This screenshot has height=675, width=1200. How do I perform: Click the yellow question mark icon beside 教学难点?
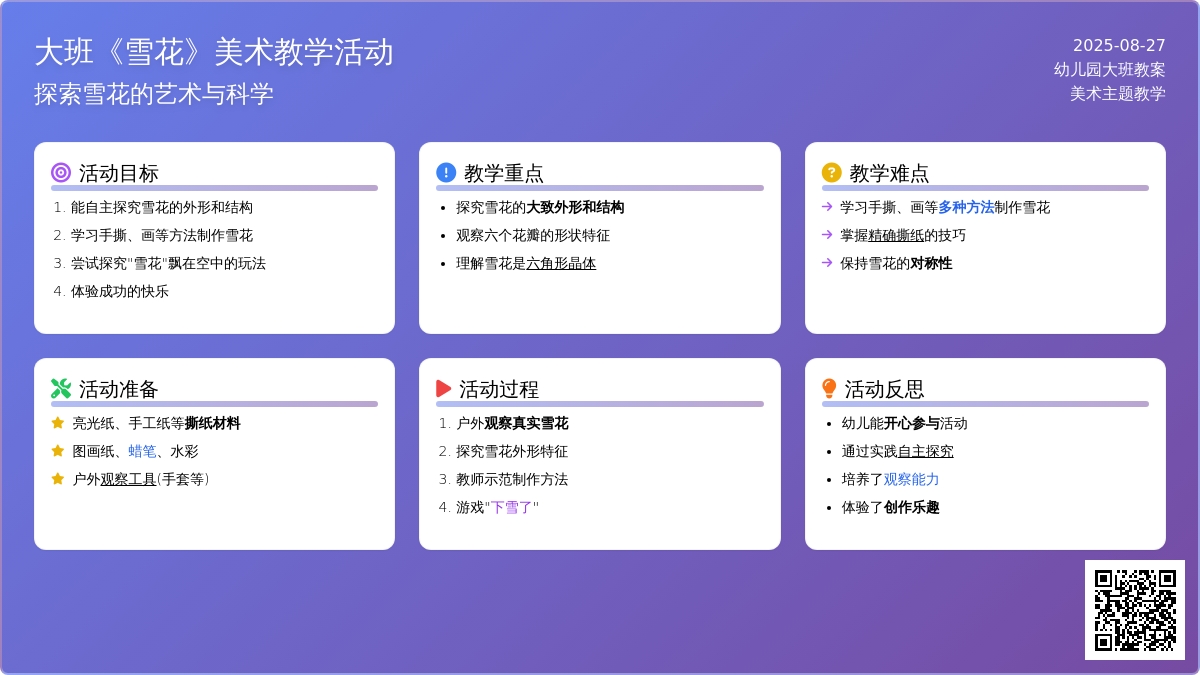832,172
